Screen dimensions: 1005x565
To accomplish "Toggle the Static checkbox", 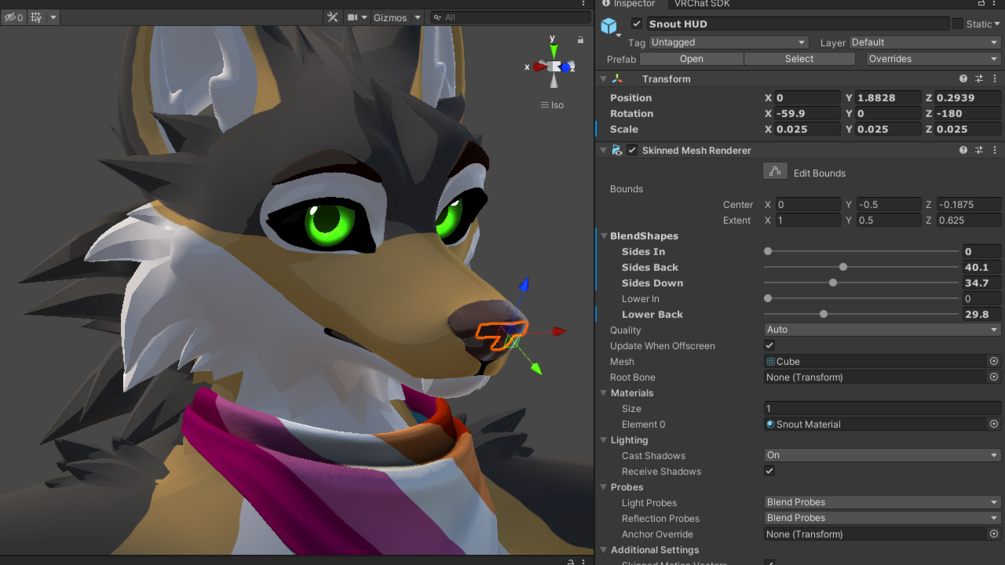I will 958,24.
